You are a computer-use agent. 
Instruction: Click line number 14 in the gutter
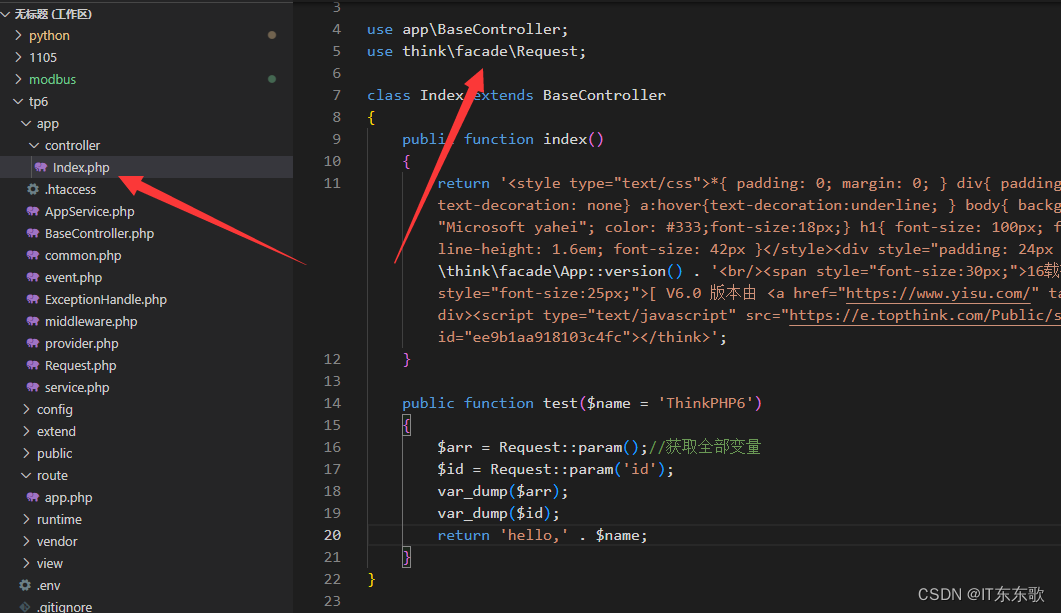332,403
